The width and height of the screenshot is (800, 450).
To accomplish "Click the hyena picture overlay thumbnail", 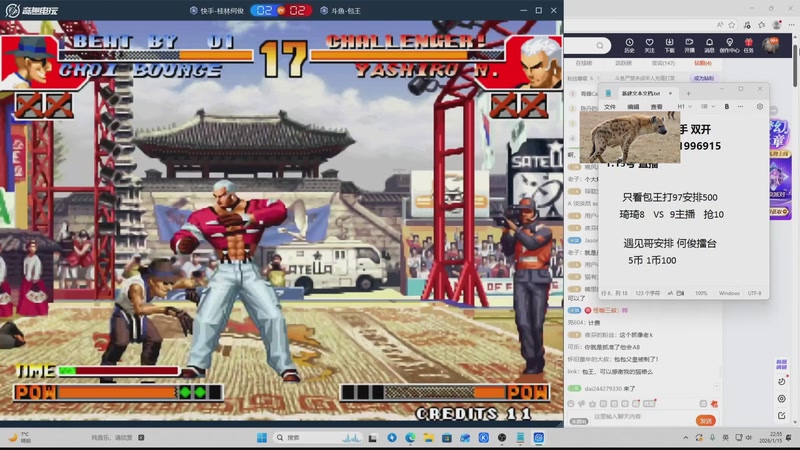I will point(630,137).
